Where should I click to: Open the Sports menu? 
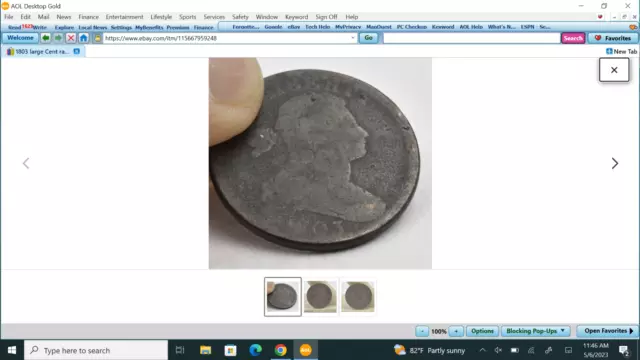pyautogui.click(x=187, y=17)
